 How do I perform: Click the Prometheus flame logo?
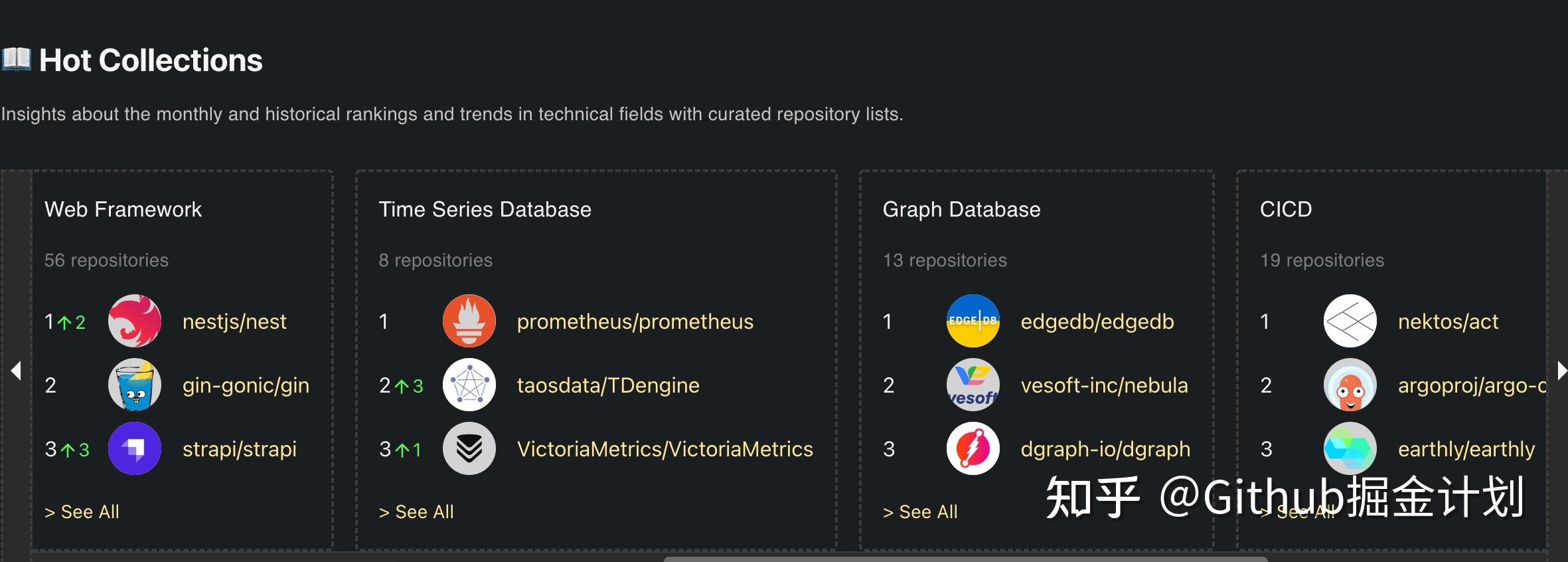tap(469, 322)
